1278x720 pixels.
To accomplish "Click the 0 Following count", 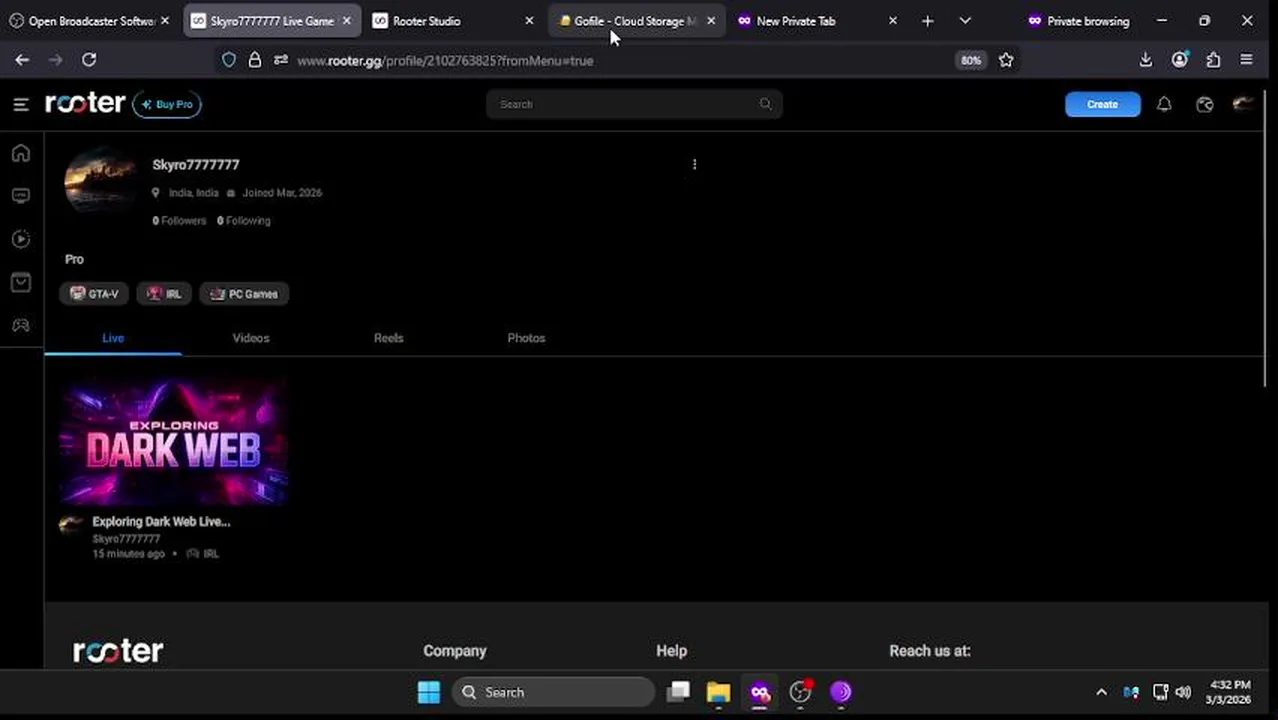I will [x=243, y=220].
